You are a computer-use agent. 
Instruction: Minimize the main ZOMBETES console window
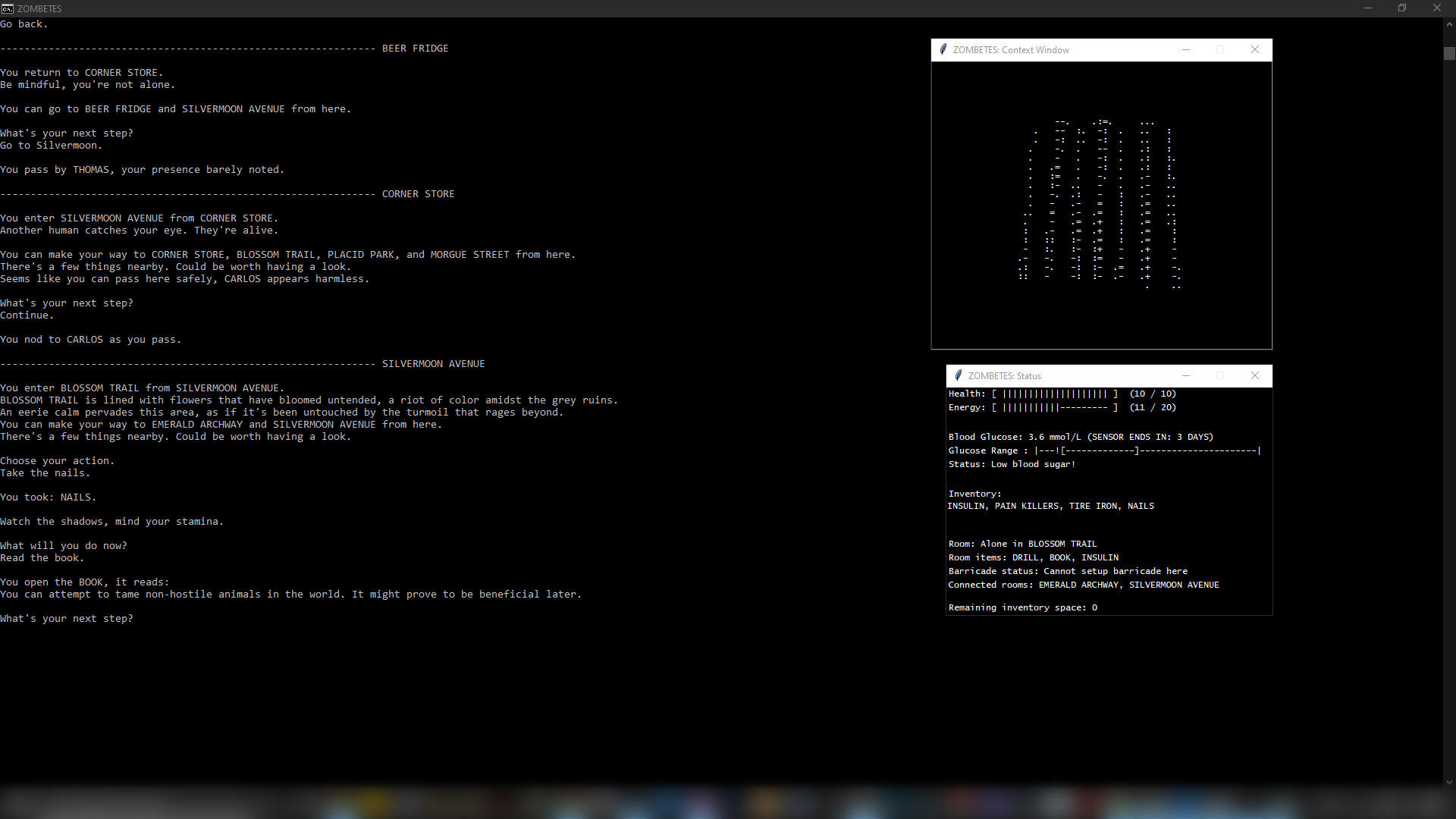coord(1368,8)
